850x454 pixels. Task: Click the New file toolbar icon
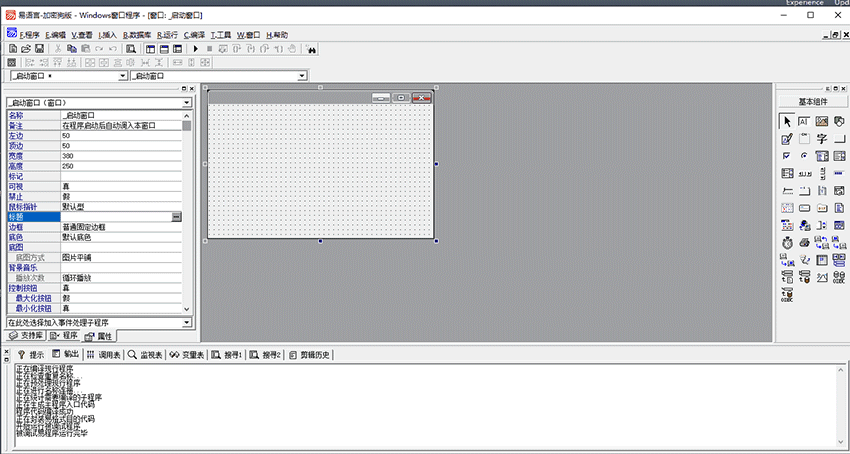(12, 49)
